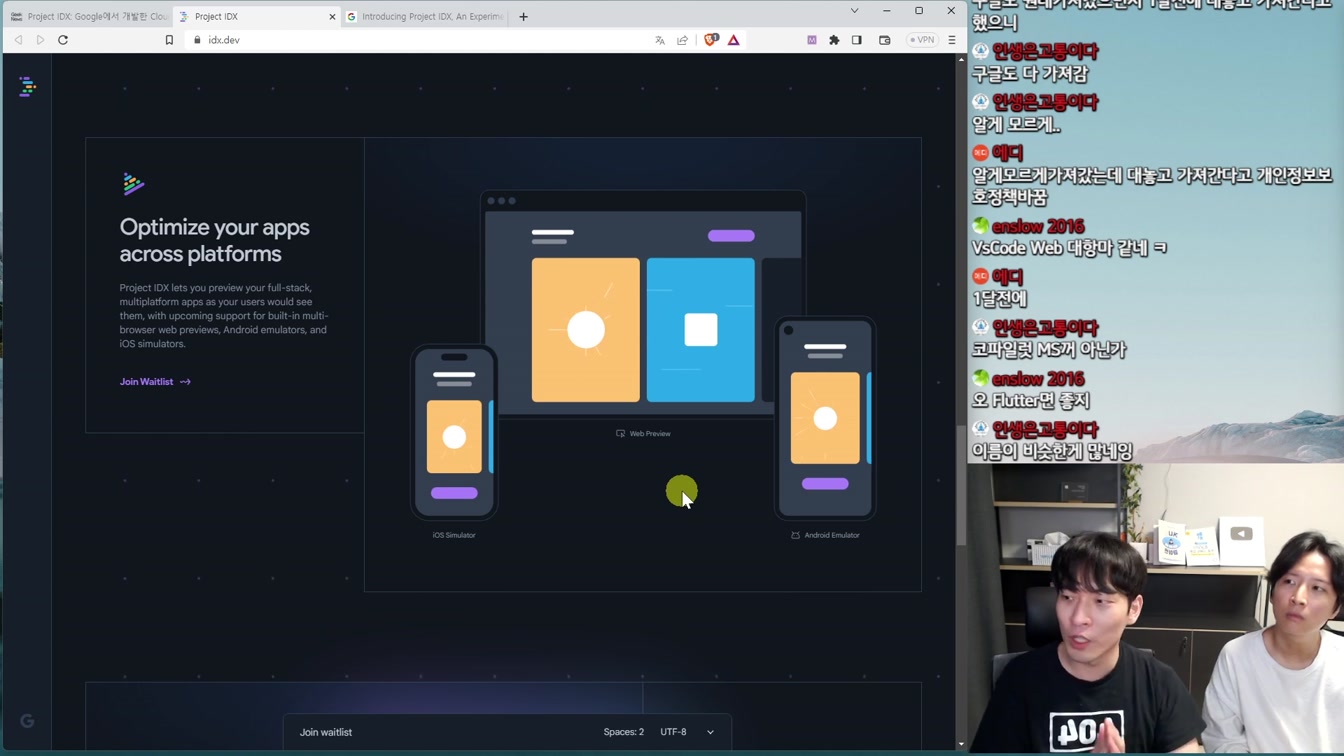Open the purple extension icon in toolbar
This screenshot has height=756, width=1344.
click(812, 40)
